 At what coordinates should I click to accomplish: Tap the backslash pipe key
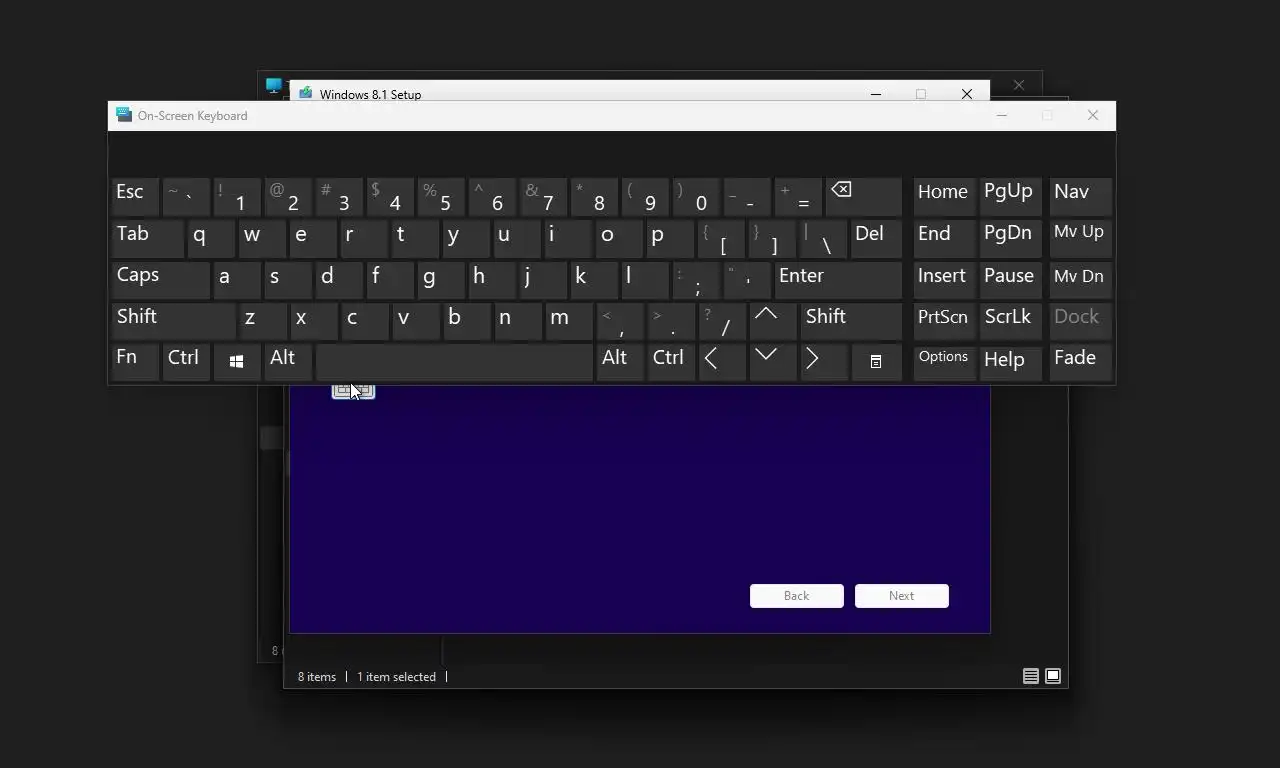824,238
